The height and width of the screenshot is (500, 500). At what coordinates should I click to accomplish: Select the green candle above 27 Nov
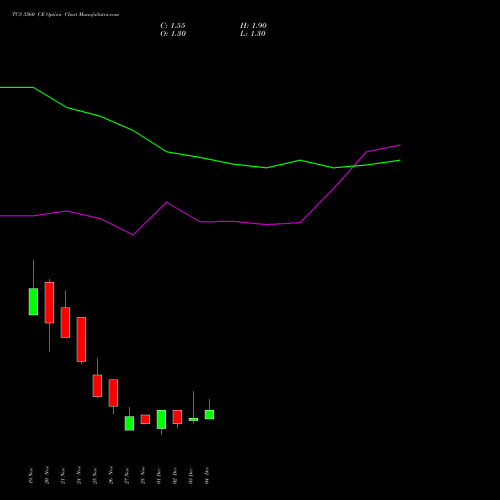tap(129, 423)
